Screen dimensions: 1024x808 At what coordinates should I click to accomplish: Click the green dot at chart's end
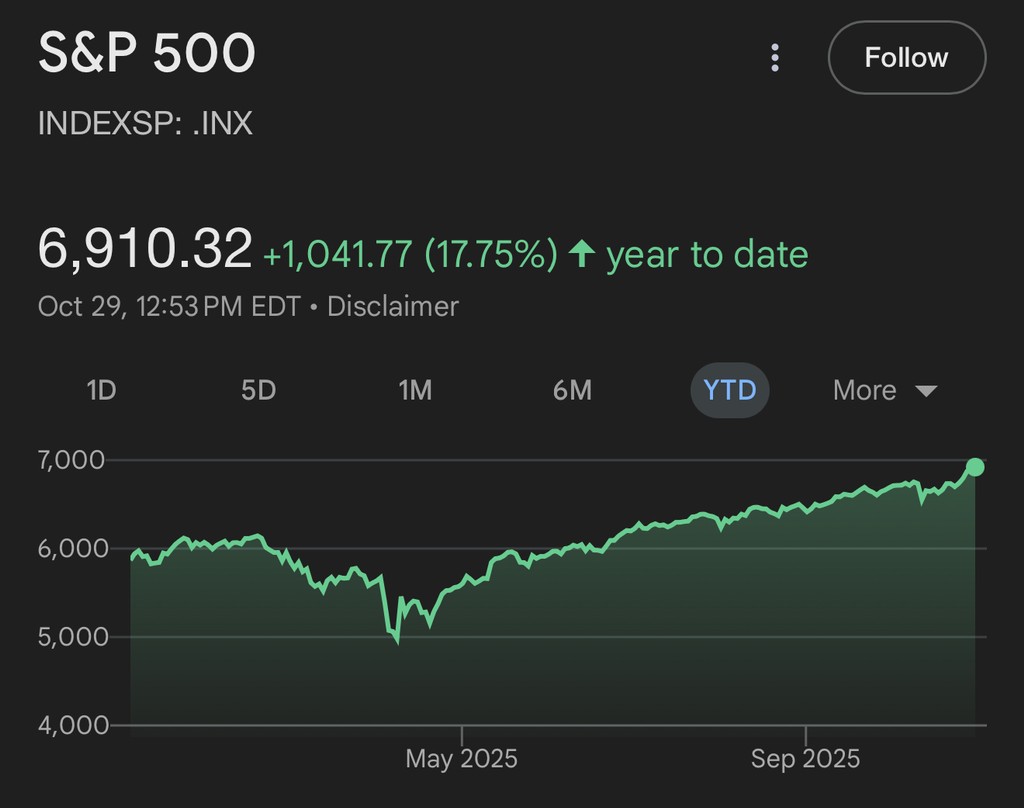click(975, 467)
